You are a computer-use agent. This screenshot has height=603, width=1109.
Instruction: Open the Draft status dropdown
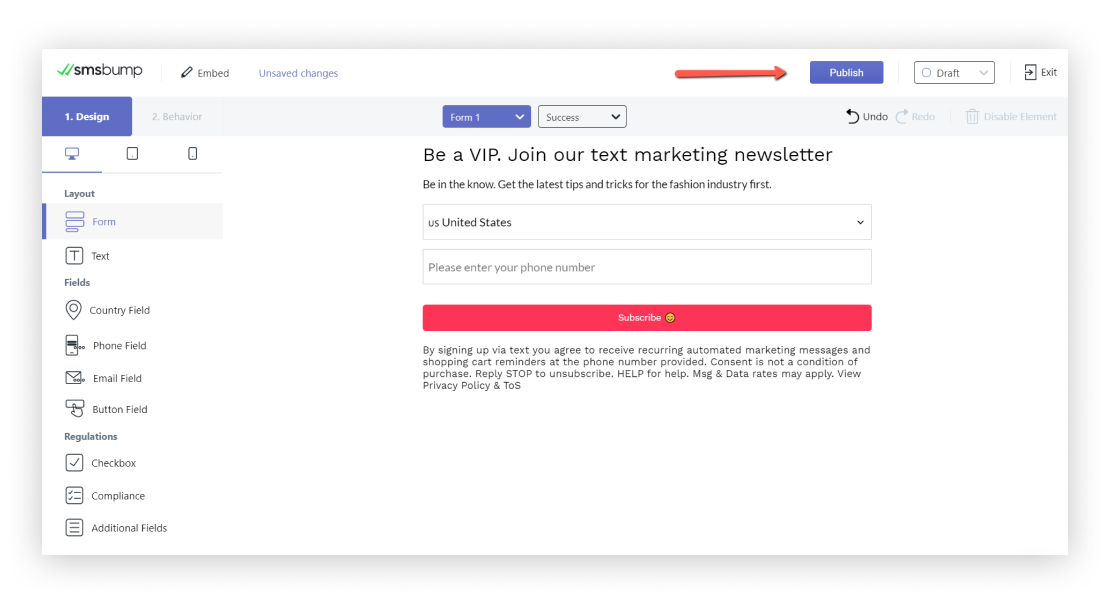pos(954,73)
